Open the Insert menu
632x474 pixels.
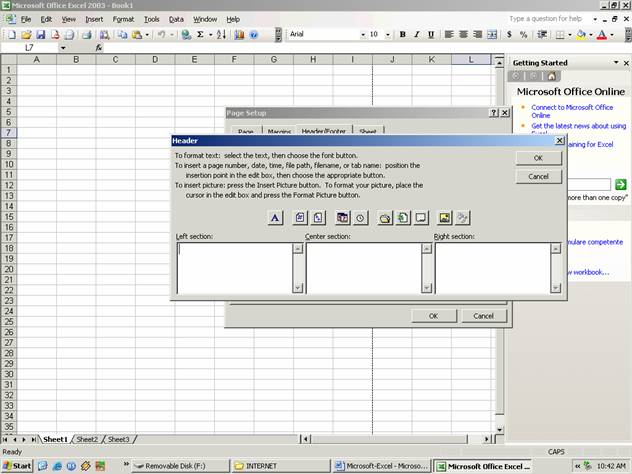tap(94, 19)
